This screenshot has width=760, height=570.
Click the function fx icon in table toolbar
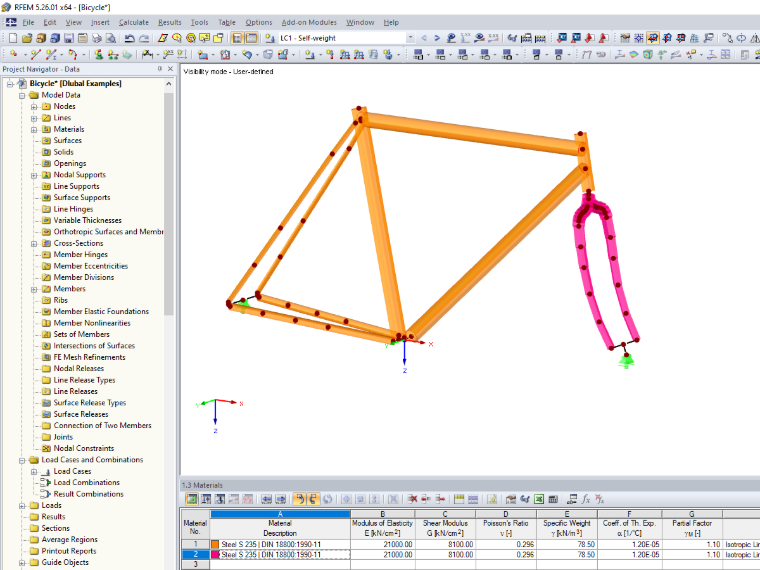tap(586, 499)
